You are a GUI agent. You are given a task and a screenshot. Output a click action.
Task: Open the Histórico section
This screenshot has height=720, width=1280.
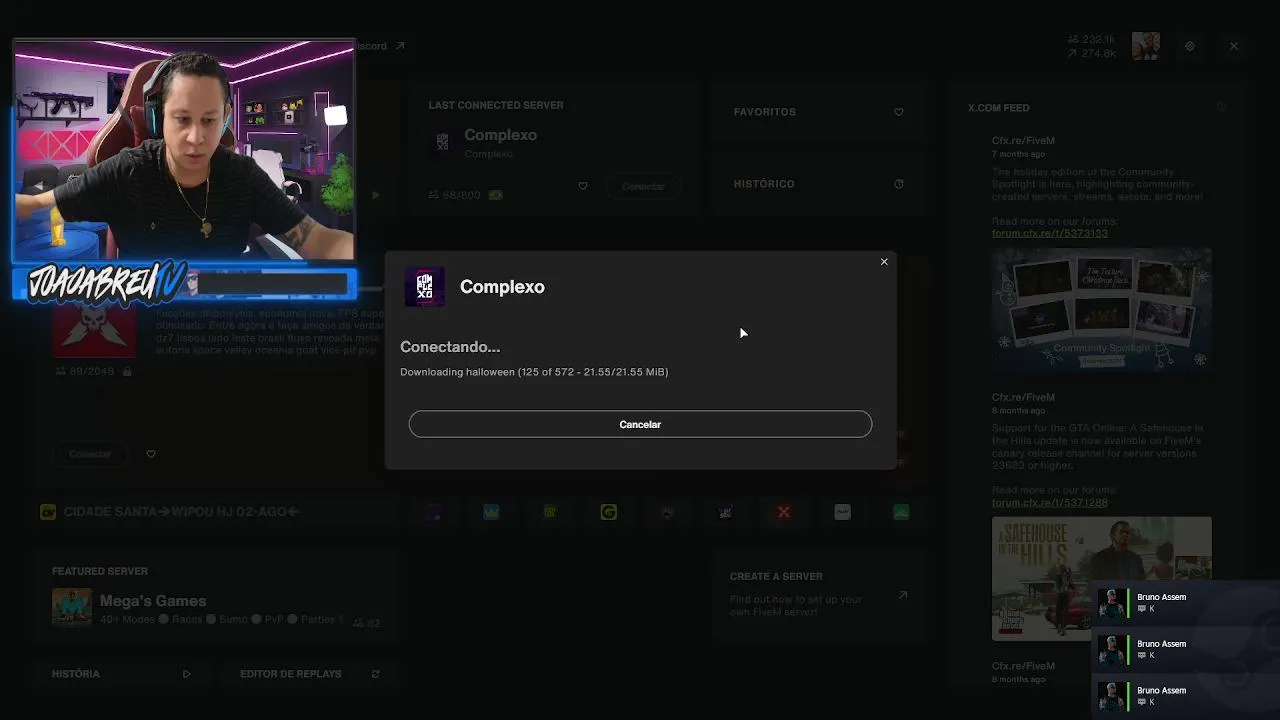point(818,184)
